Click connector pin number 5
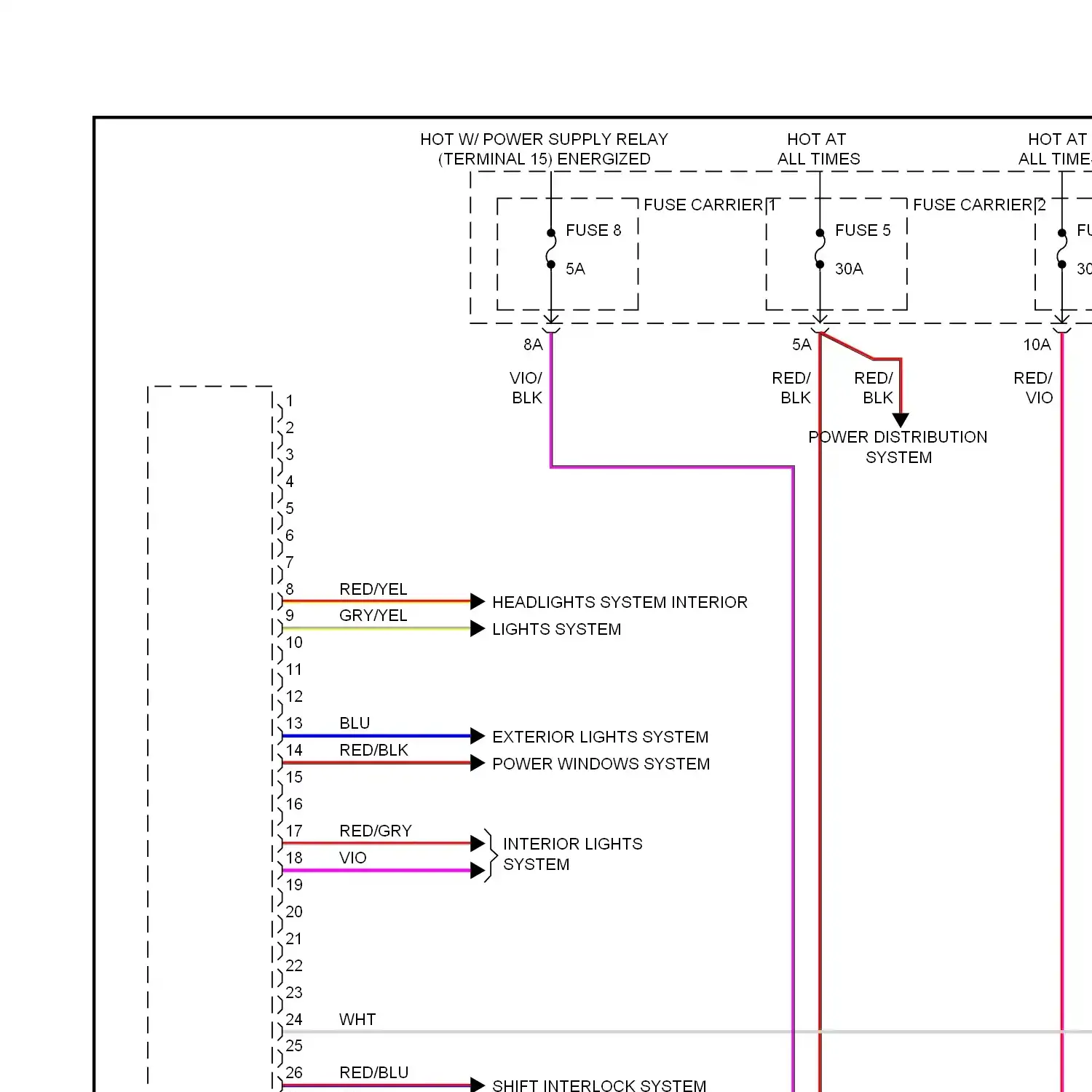The height and width of the screenshot is (1092, 1092). 290,508
